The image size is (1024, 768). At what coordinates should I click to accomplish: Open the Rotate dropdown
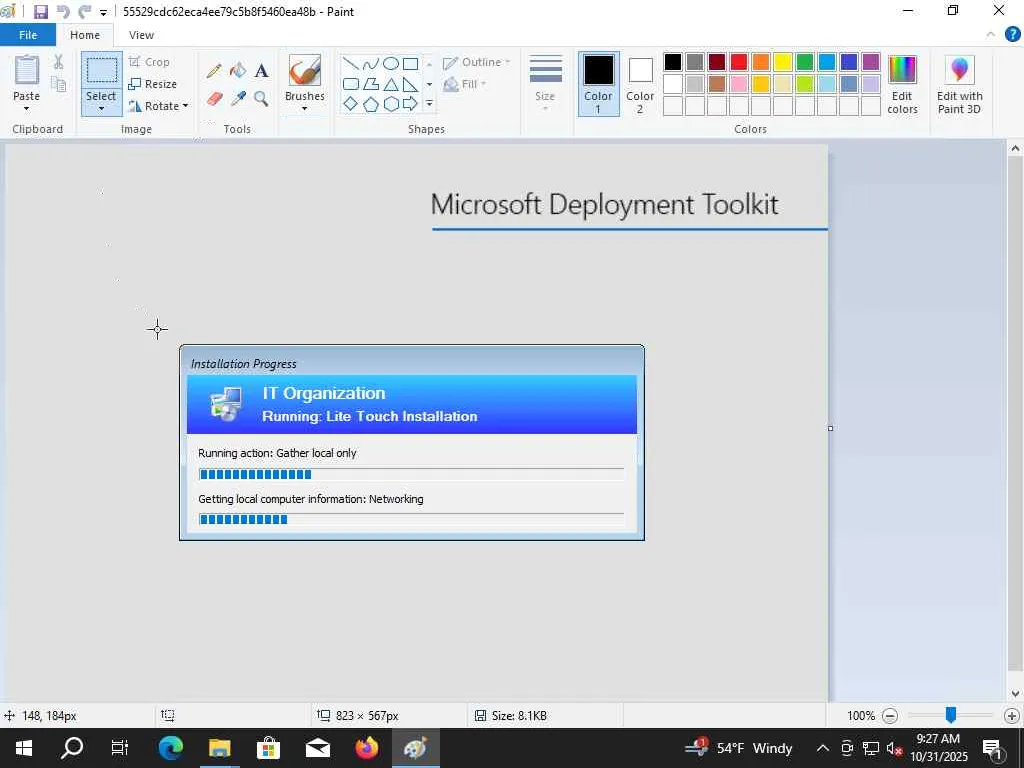(x=159, y=106)
